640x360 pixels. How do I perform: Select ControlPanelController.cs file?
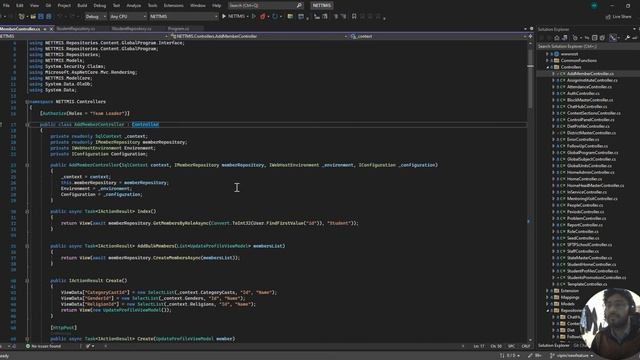point(590,120)
